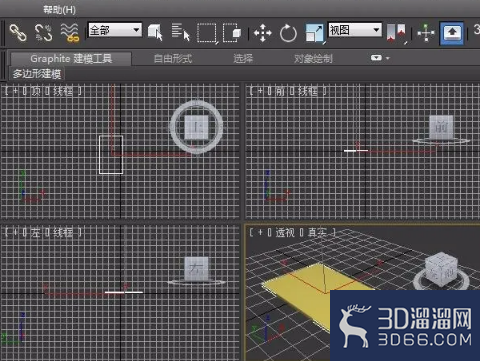Expand the ribbon display options dropdown
This screenshot has height=361, width=480.
tap(380, 58)
